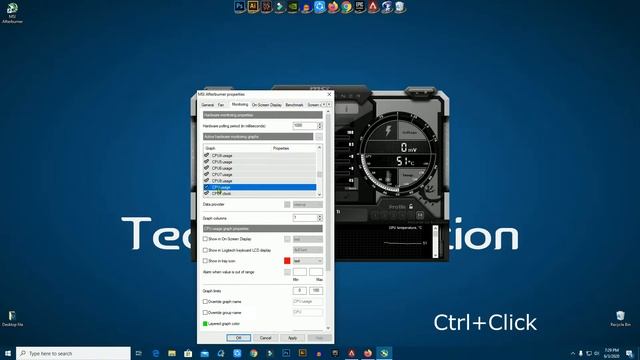Image resolution: width=640 pixels, height=360 pixels.
Task: Open Chrome from the top dock
Action: (346, 7)
